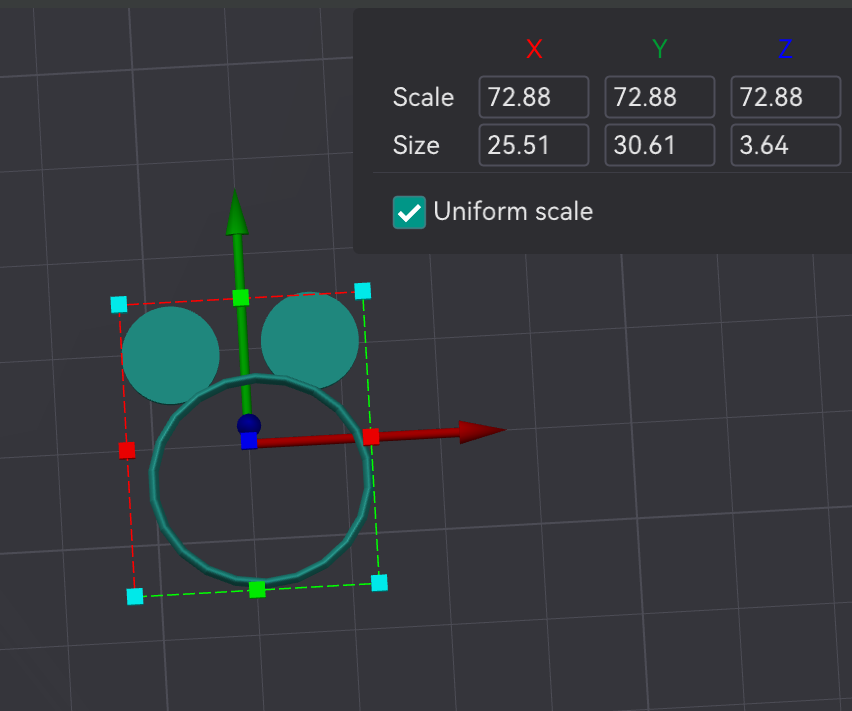Click the dark blue sphere at gizmo center

pos(249,425)
